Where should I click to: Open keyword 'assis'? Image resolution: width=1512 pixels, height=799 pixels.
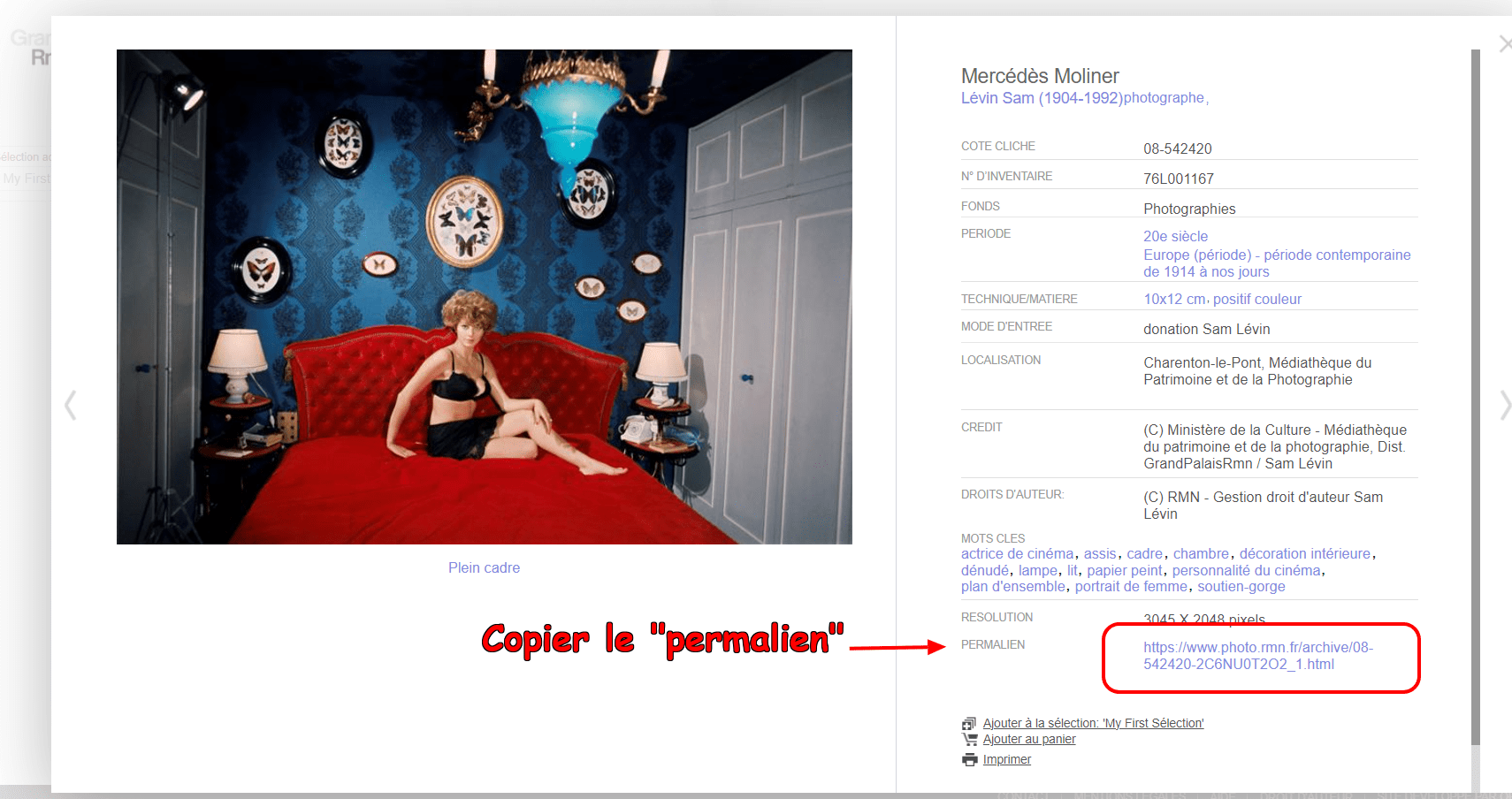click(x=1100, y=554)
